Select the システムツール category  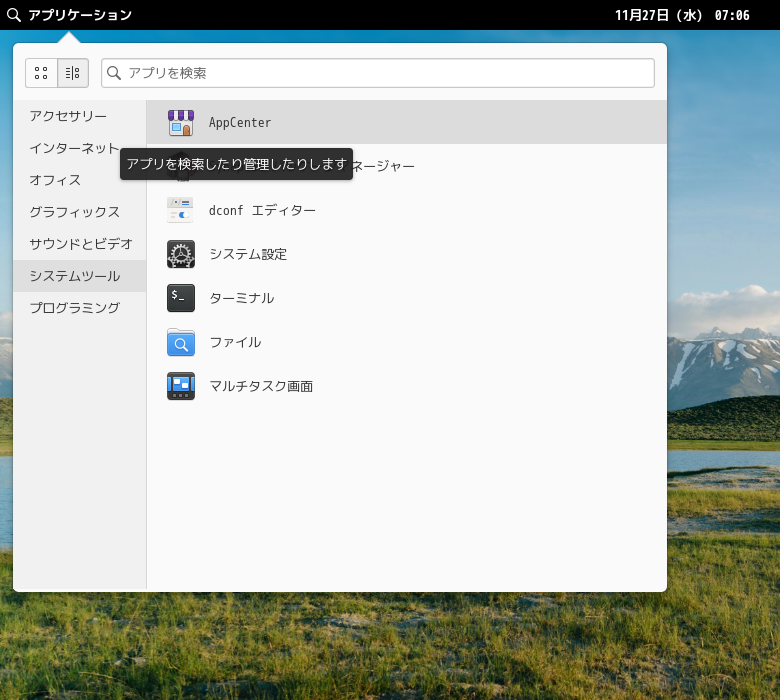click(x=74, y=276)
